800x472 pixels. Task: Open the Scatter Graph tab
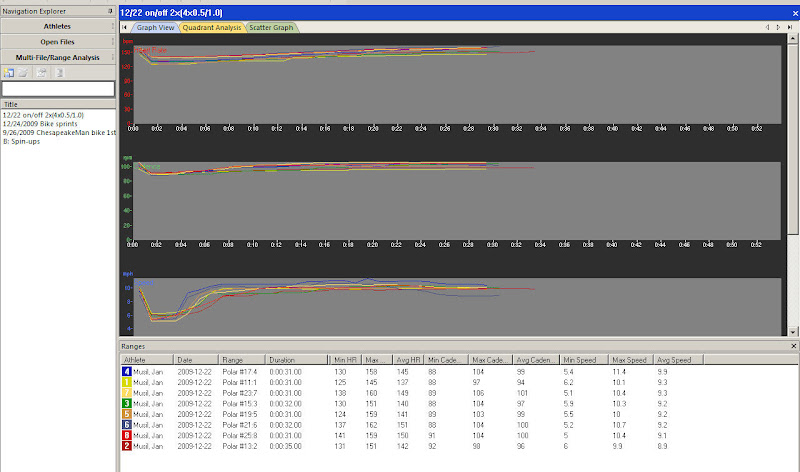point(270,27)
